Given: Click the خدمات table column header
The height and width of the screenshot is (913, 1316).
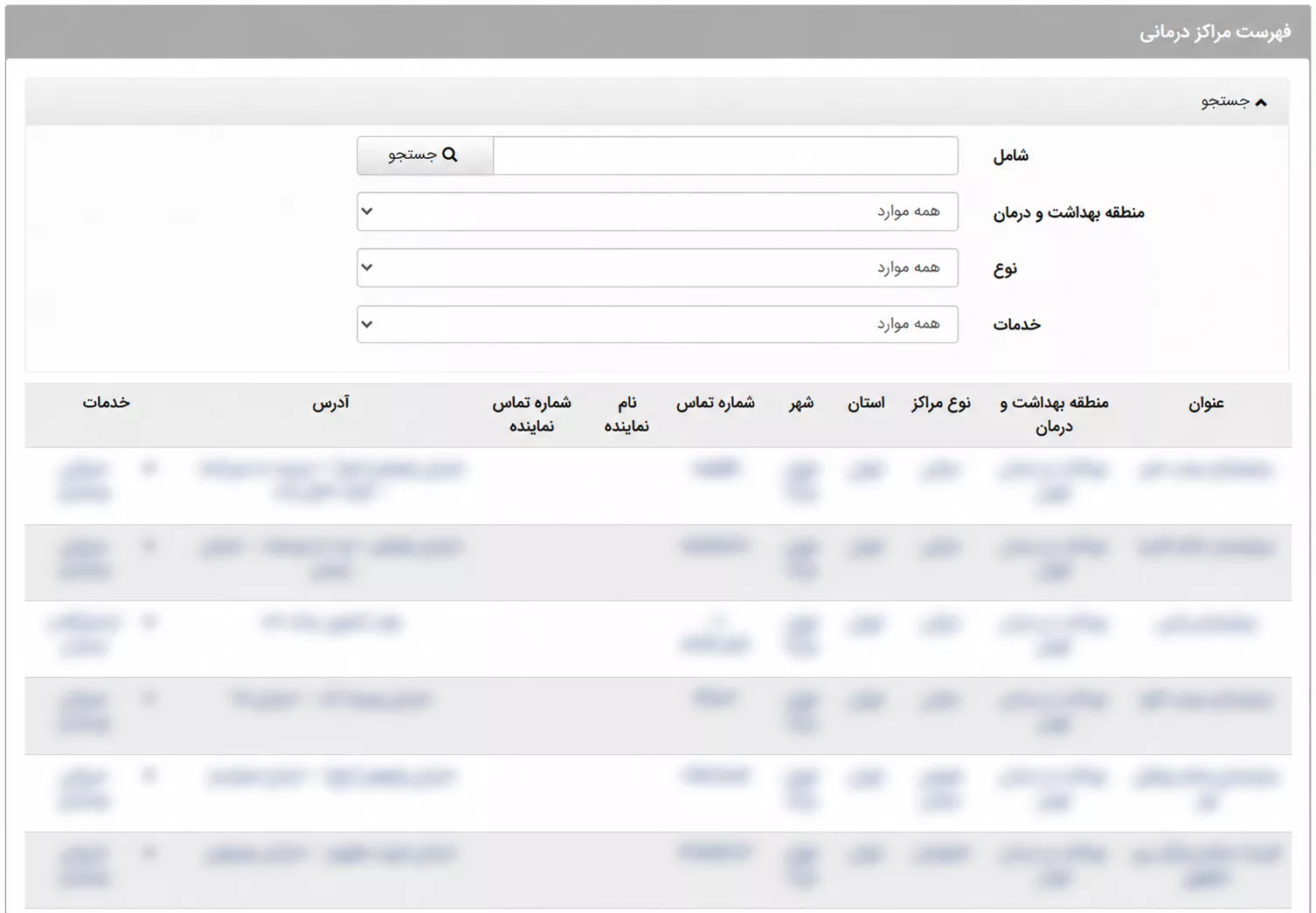Looking at the screenshot, I should [x=107, y=402].
